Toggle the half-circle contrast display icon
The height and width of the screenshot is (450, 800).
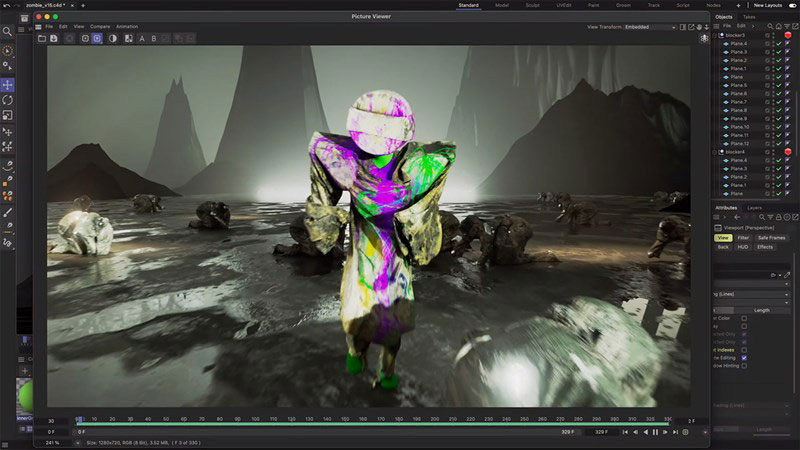112,39
